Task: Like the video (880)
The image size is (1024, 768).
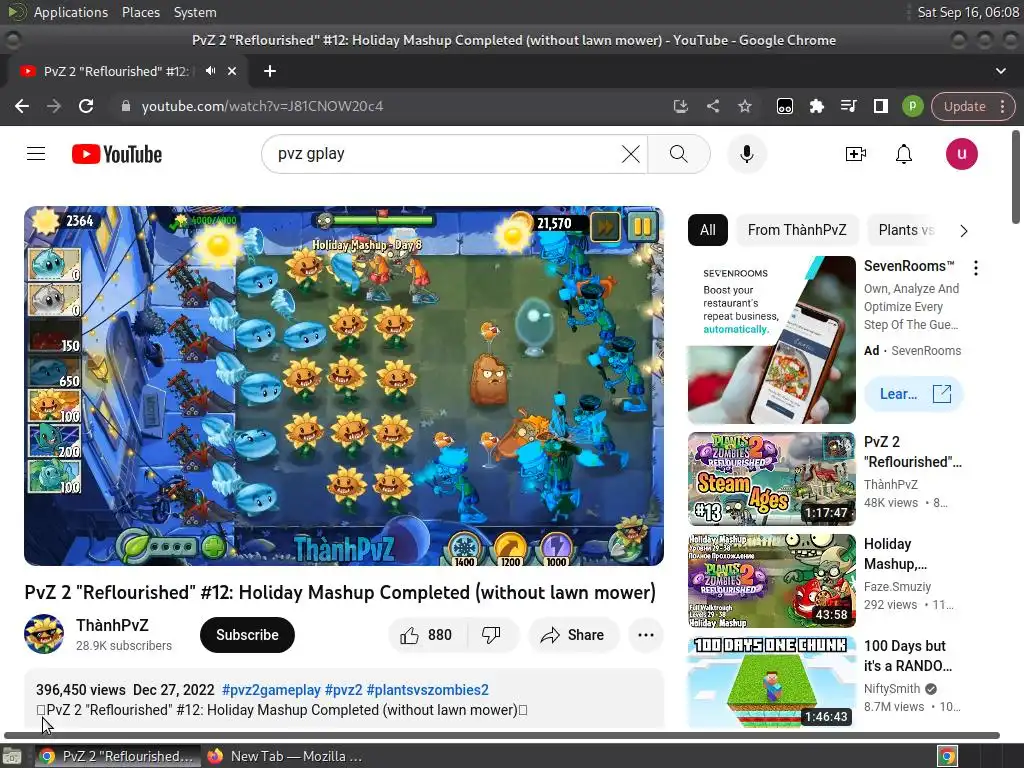Action: coord(427,635)
